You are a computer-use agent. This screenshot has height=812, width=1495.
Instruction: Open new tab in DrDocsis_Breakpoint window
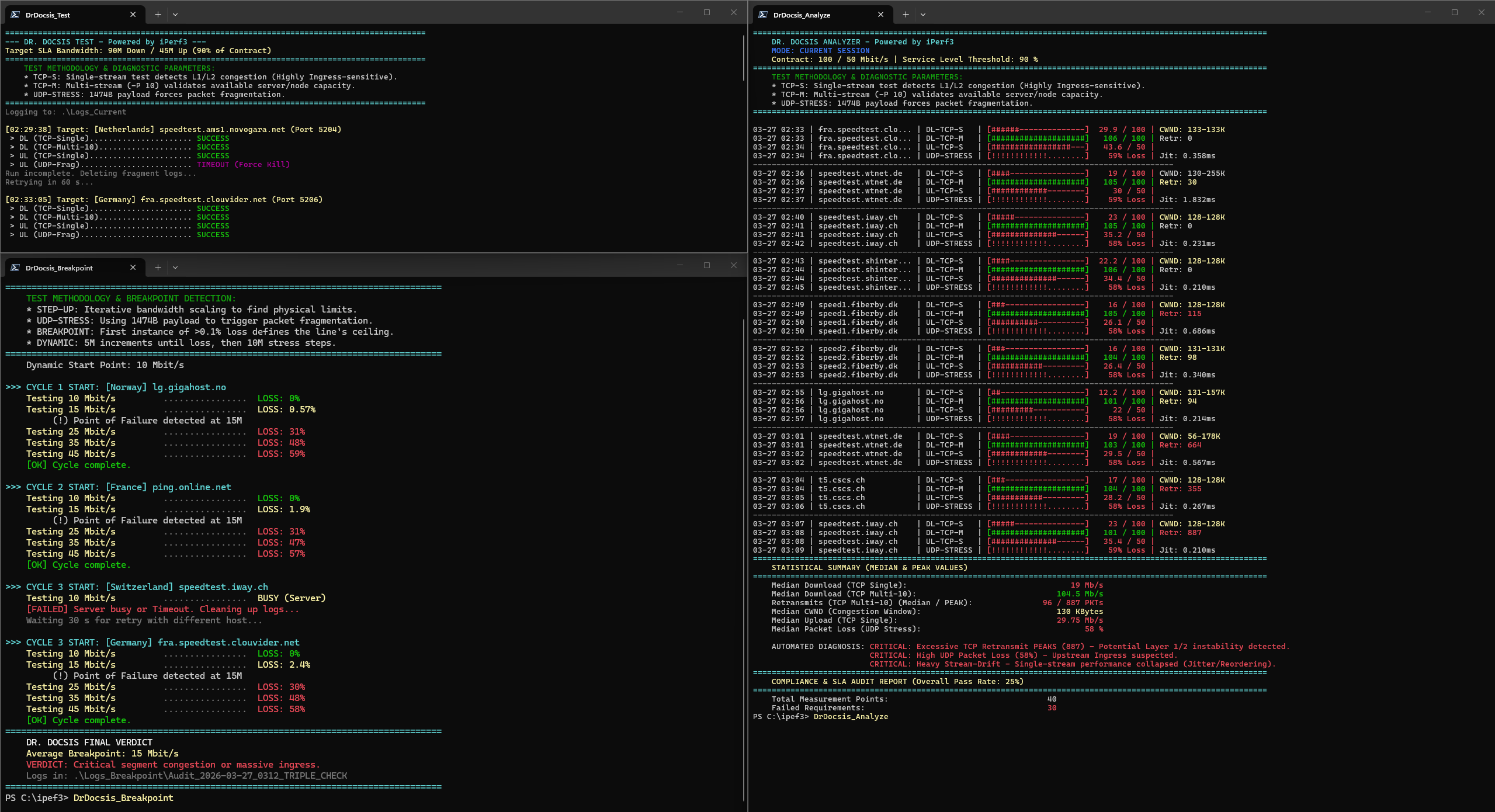coord(158,268)
